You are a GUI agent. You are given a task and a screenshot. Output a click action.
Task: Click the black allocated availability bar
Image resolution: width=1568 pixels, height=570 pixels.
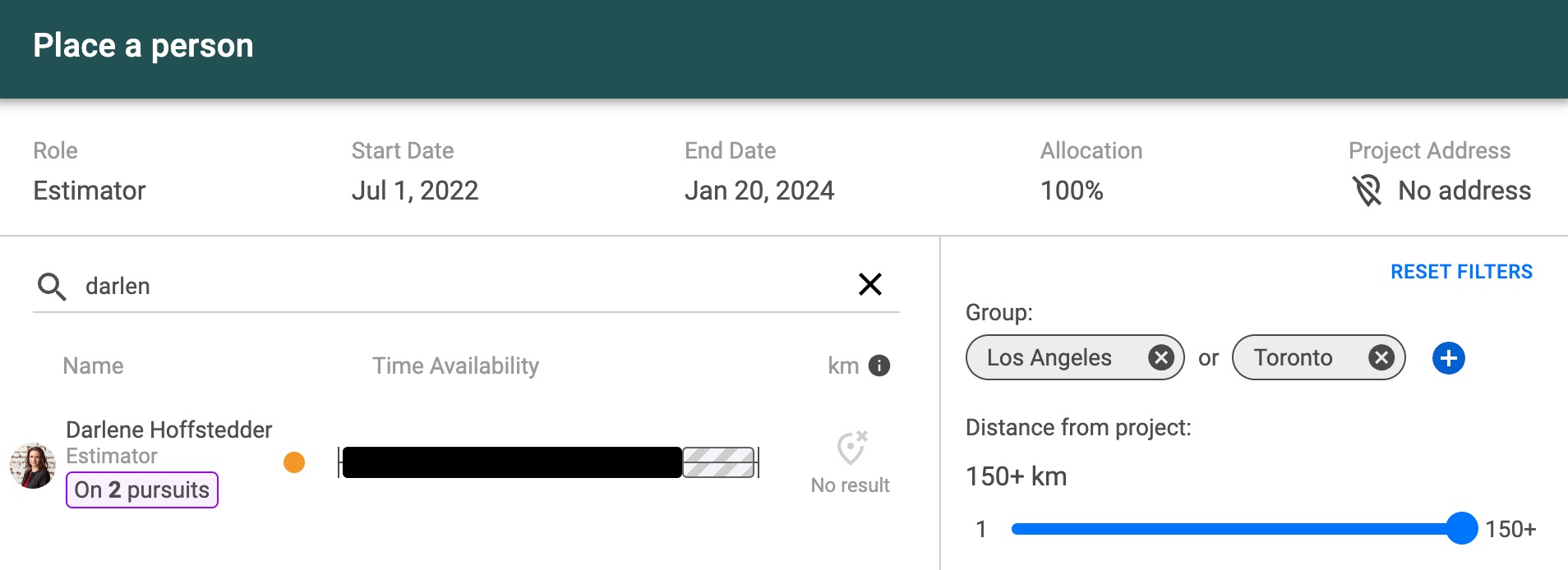(511, 462)
